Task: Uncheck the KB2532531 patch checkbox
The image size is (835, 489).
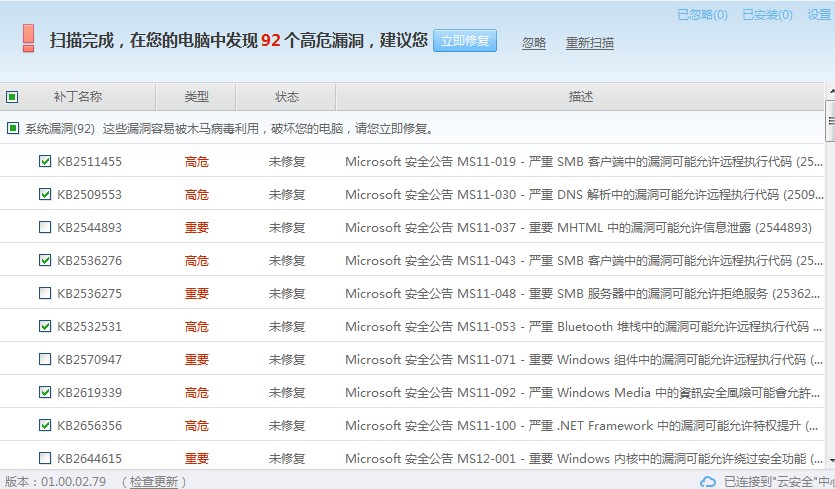Action: pos(45,326)
